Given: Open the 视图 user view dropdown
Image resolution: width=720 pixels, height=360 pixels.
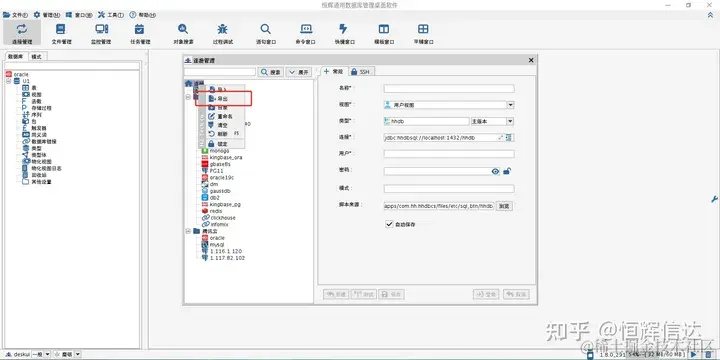Looking at the screenshot, I should (x=511, y=105).
